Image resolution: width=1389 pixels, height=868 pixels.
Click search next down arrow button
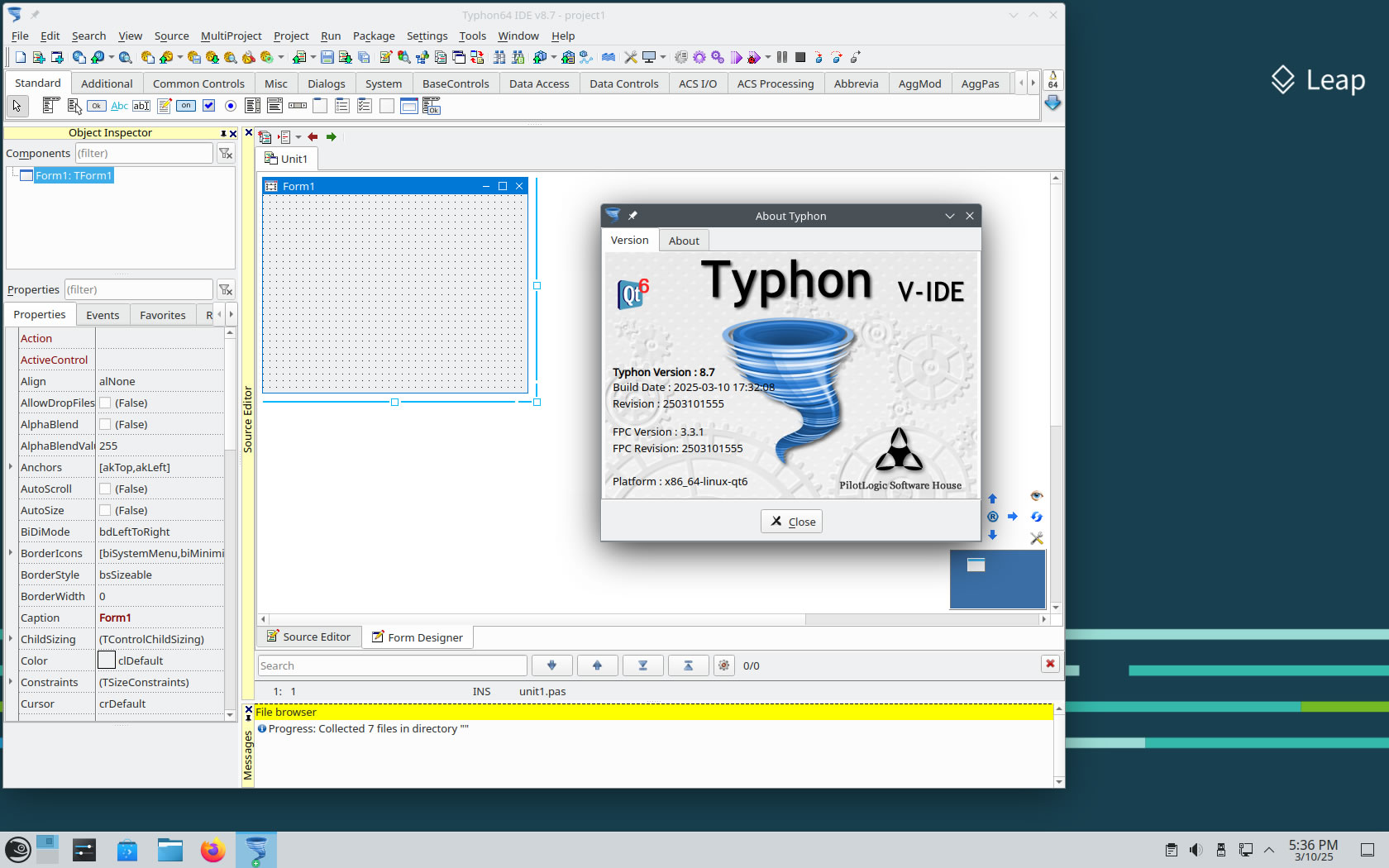(552, 665)
